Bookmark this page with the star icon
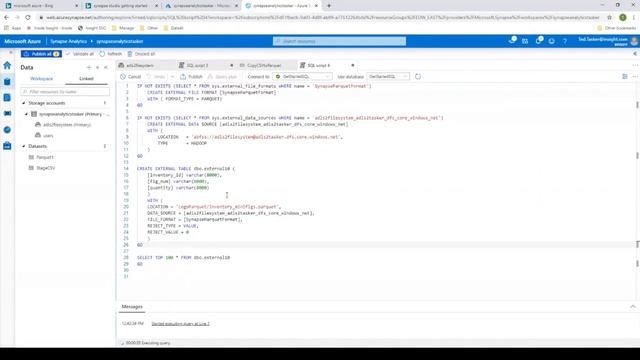The width and height of the screenshot is (640, 360). (609, 18)
